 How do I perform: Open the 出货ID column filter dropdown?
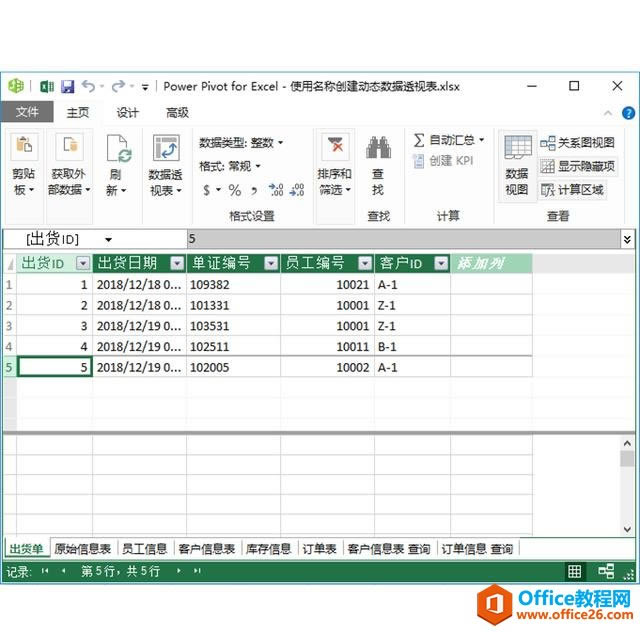(x=83, y=263)
